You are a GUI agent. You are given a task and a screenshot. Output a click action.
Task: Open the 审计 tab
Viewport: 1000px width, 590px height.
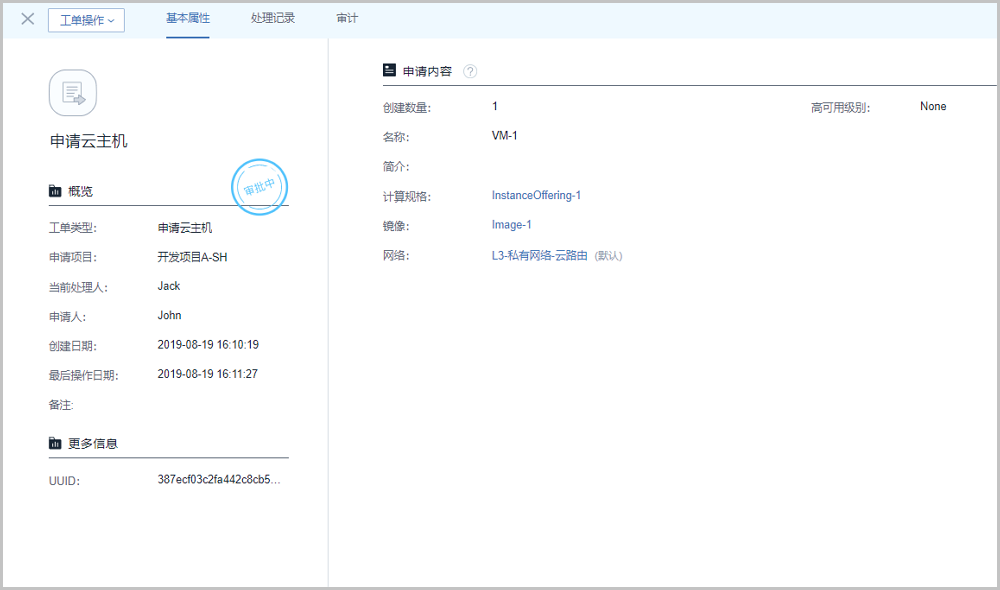(x=346, y=19)
